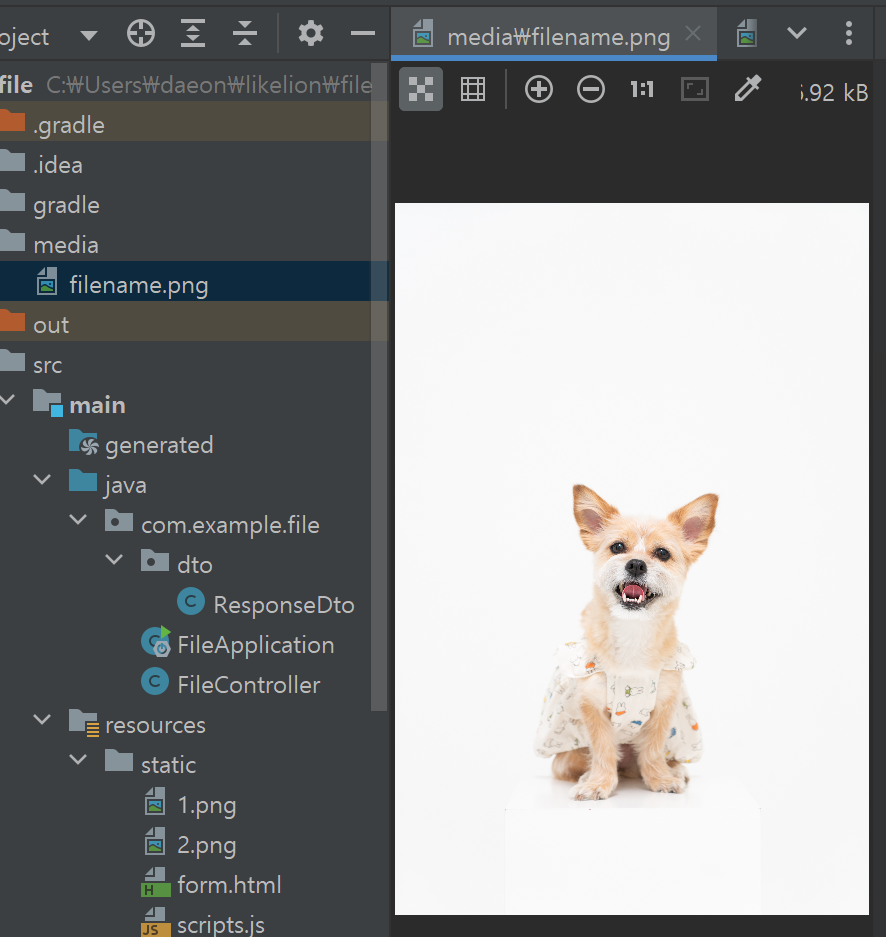Open 2.png in the static folder

click(x=207, y=846)
